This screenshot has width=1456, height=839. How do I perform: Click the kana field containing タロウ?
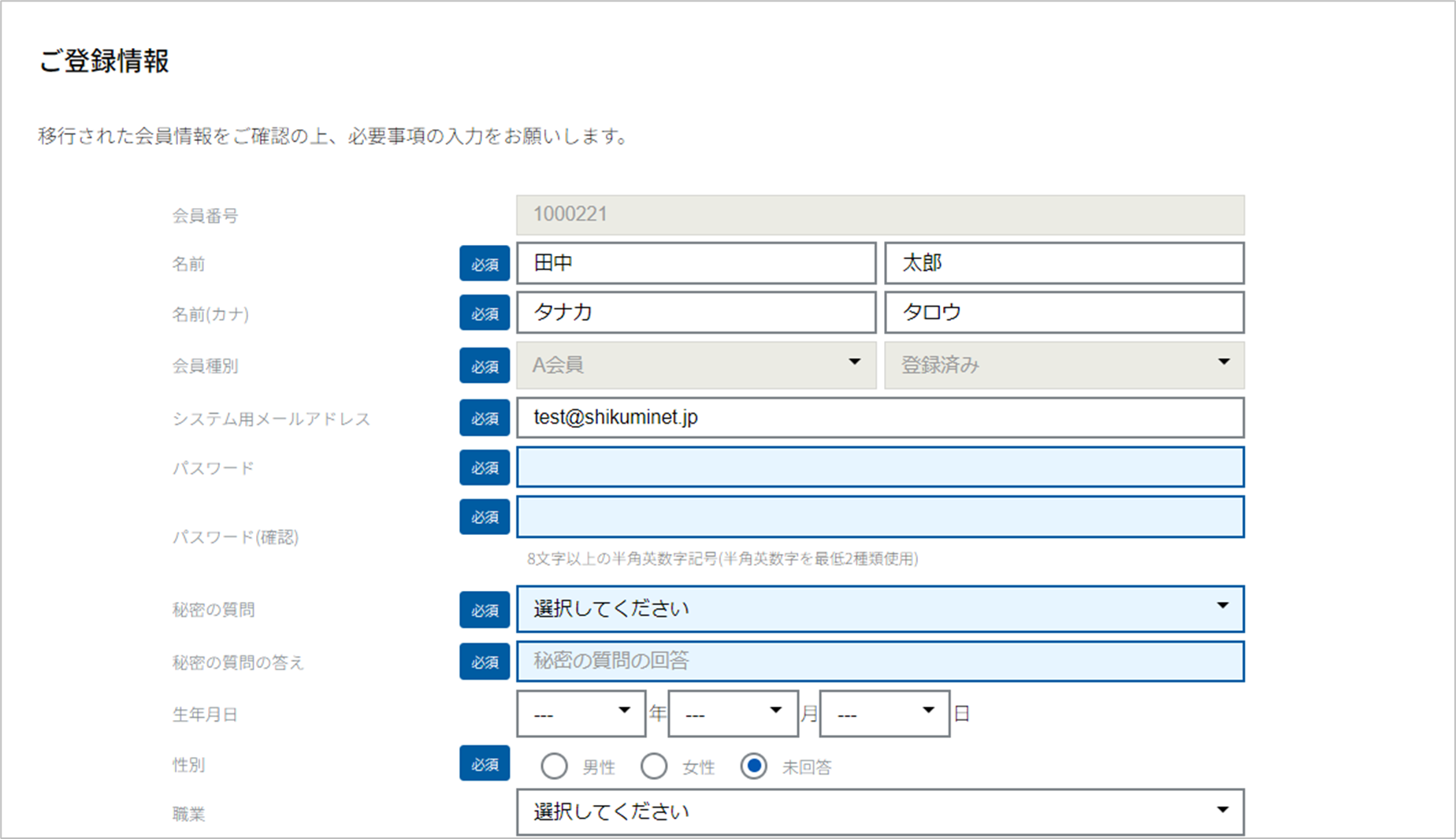click(x=1064, y=312)
